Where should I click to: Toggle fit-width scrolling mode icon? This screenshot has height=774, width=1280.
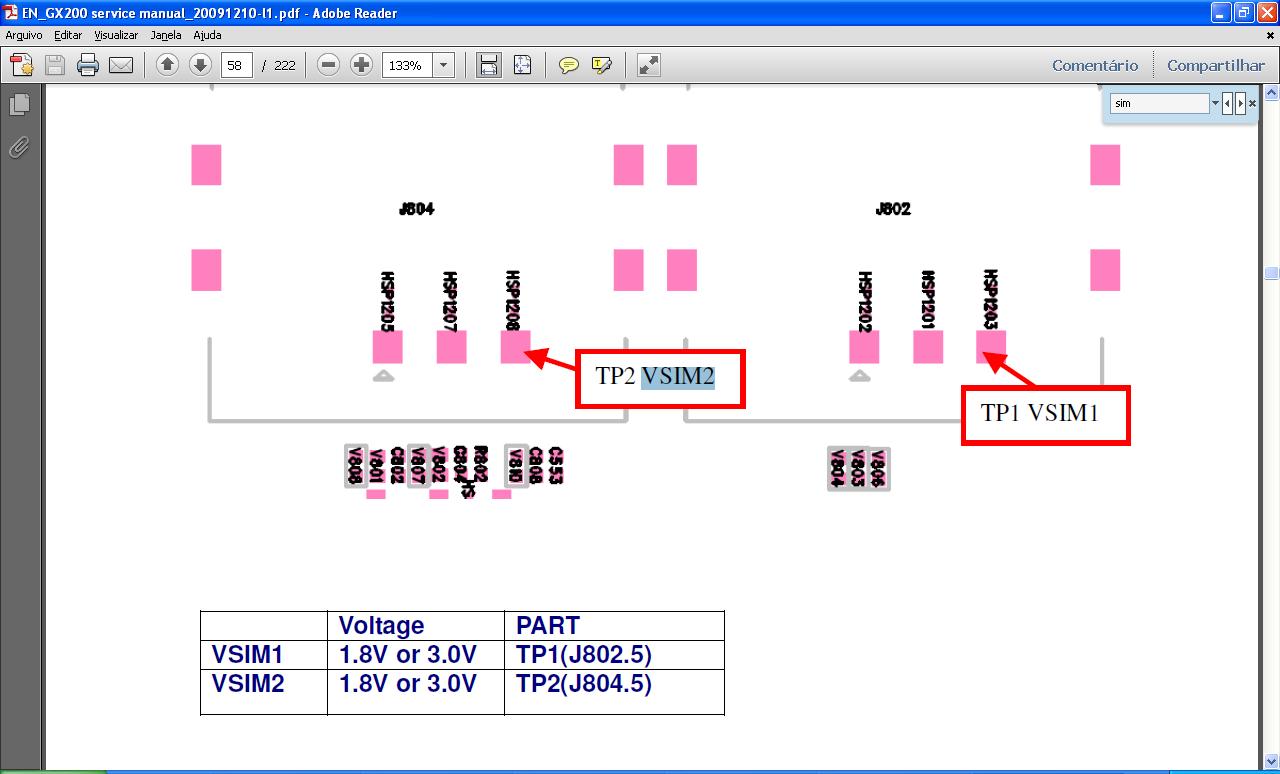click(x=488, y=65)
